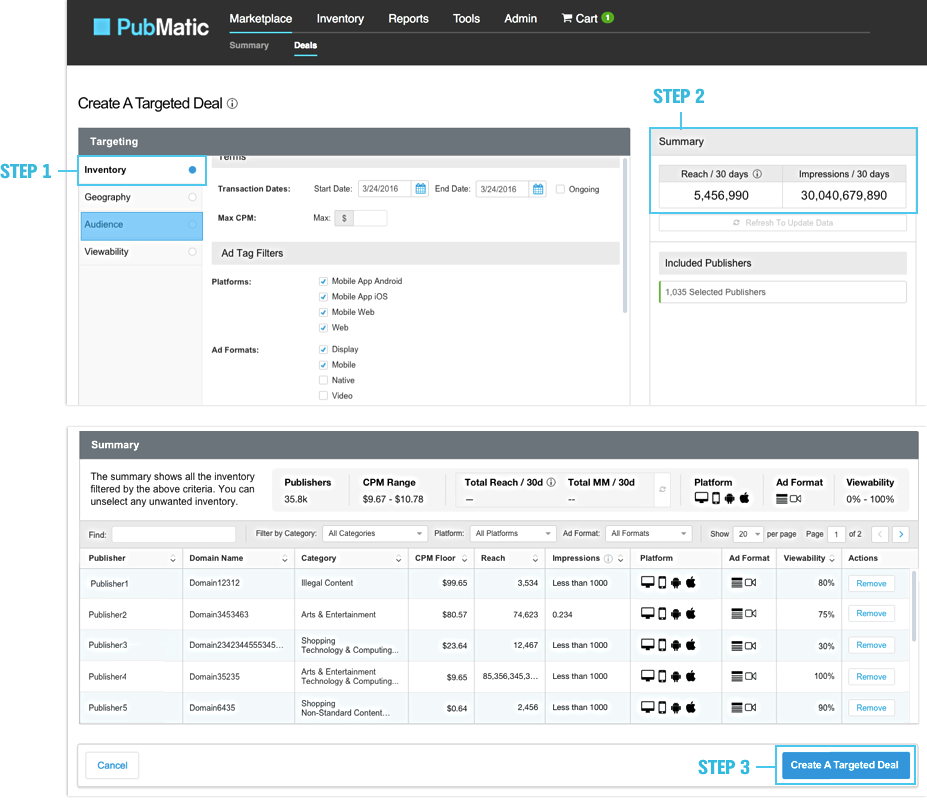Open the Reports menu
Screen dimensions: 927x800
click(408, 18)
